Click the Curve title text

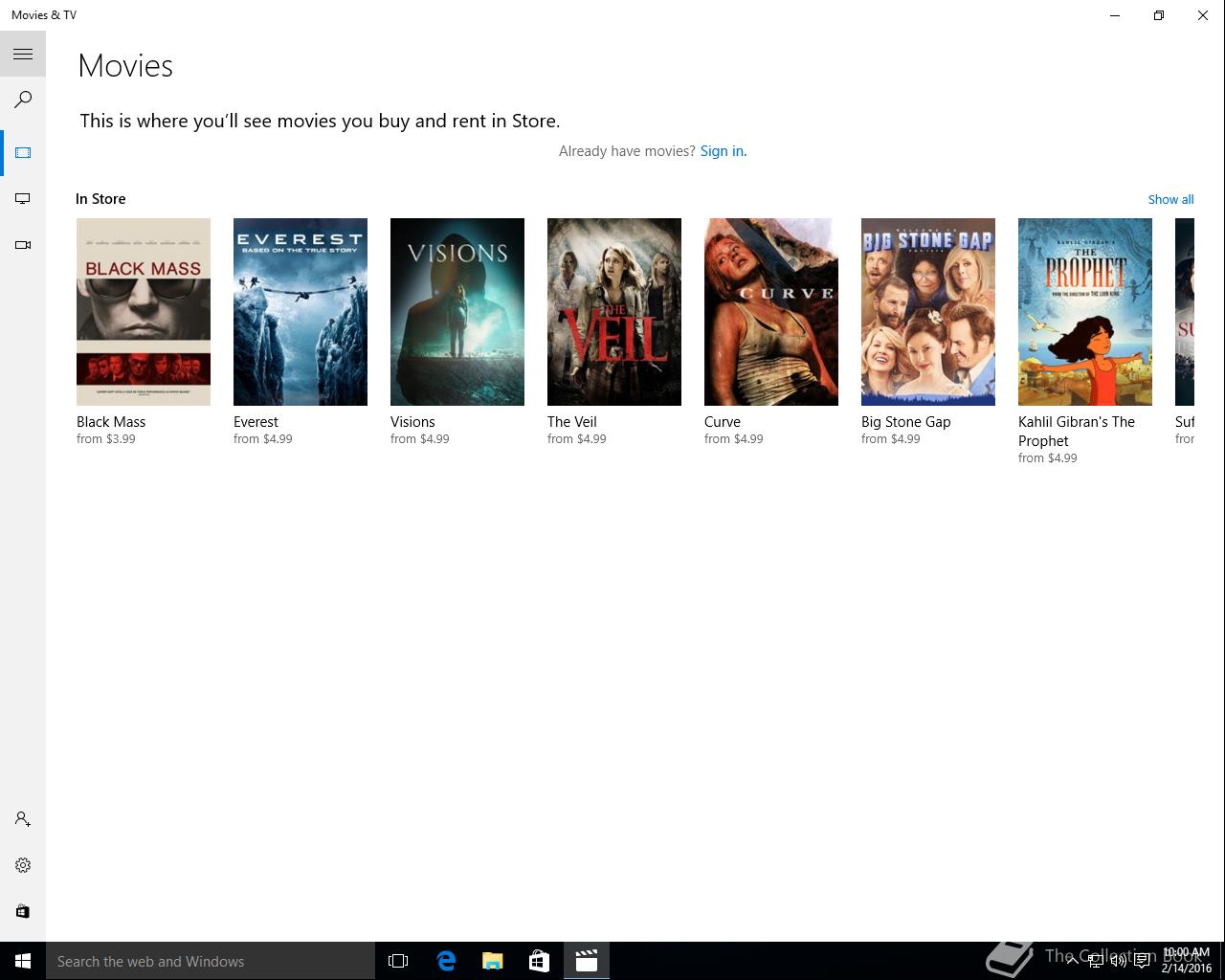[x=723, y=422]
